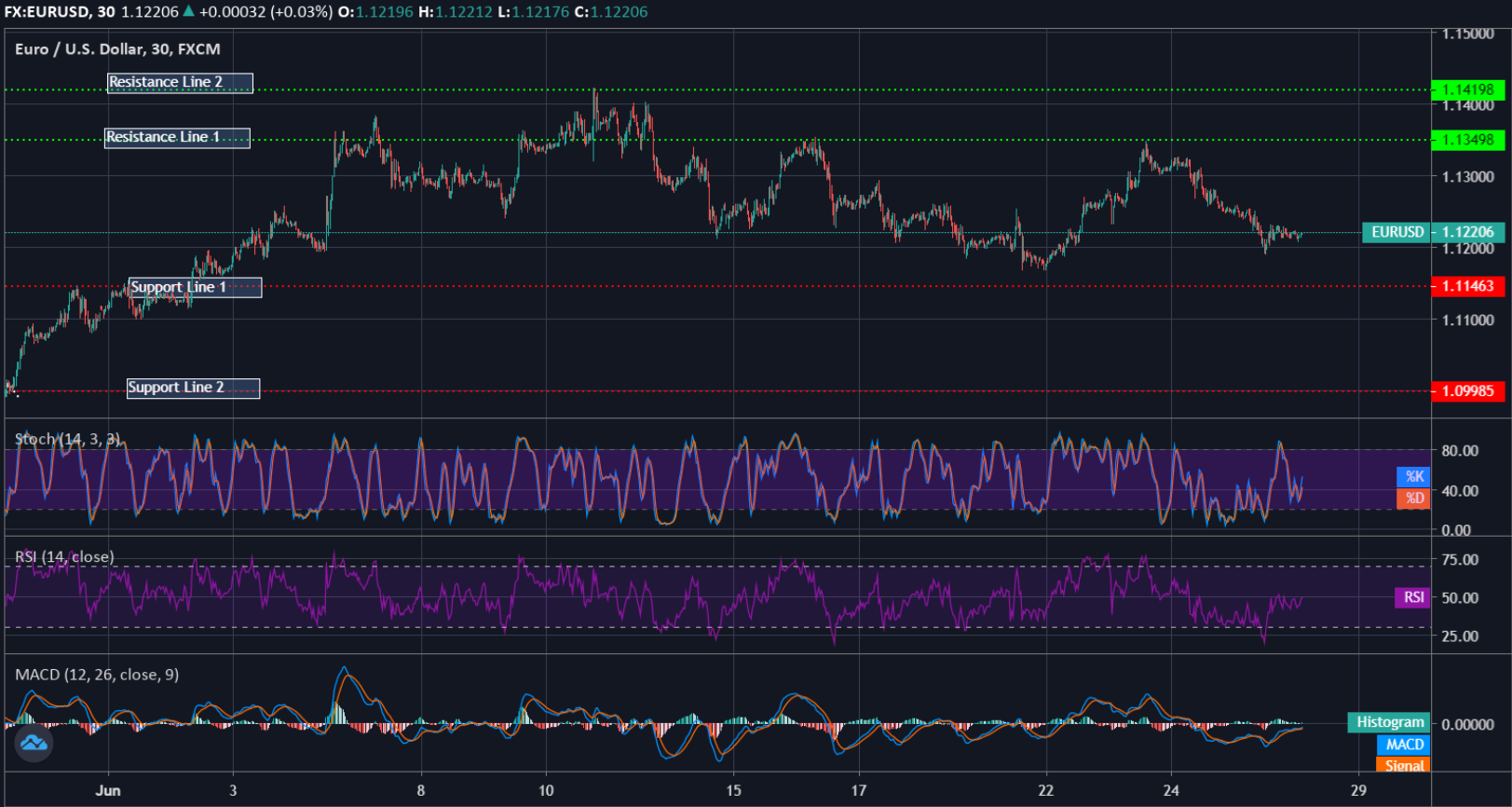Click the 80.00 stochastic axis value
1512x807 pixels.
coord(1460,451)
